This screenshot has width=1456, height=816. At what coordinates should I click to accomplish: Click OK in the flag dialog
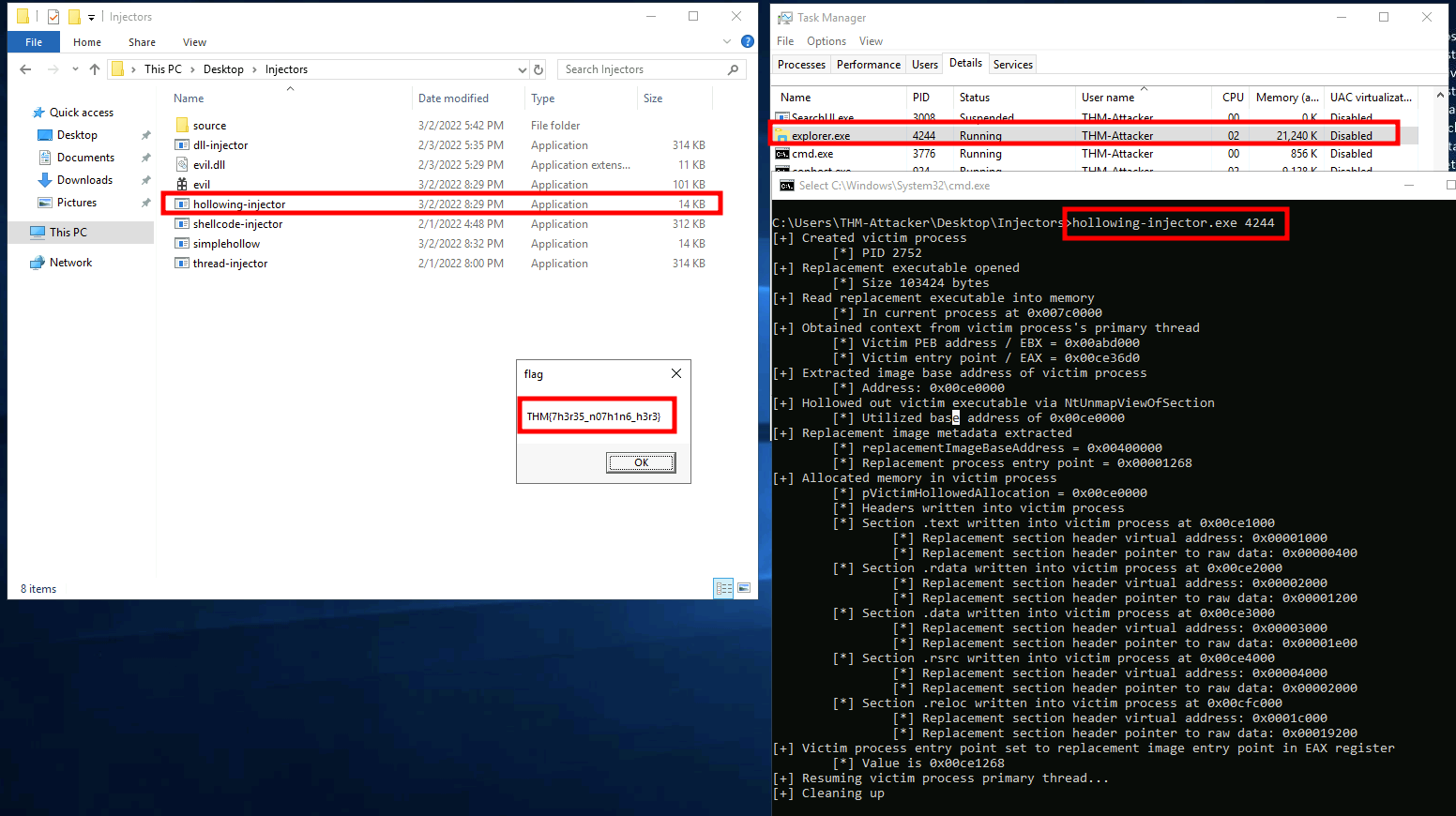641,462
